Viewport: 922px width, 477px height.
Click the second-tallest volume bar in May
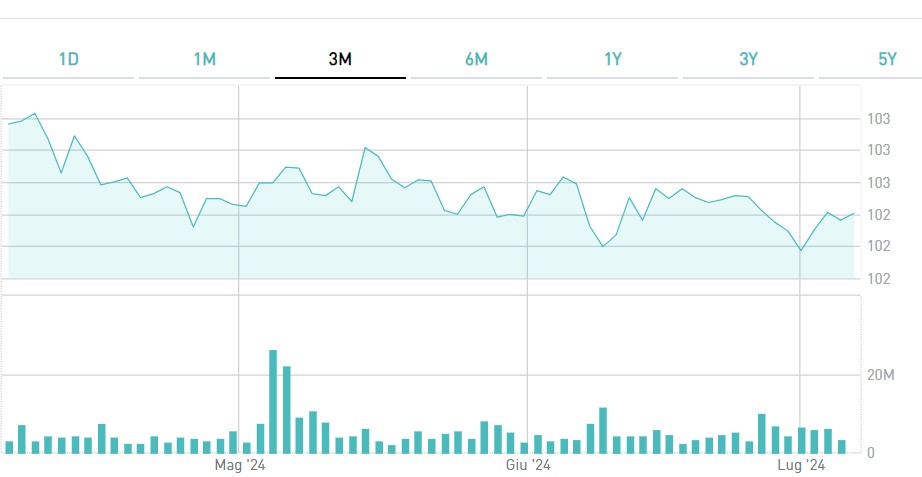[x=286, y=409]
